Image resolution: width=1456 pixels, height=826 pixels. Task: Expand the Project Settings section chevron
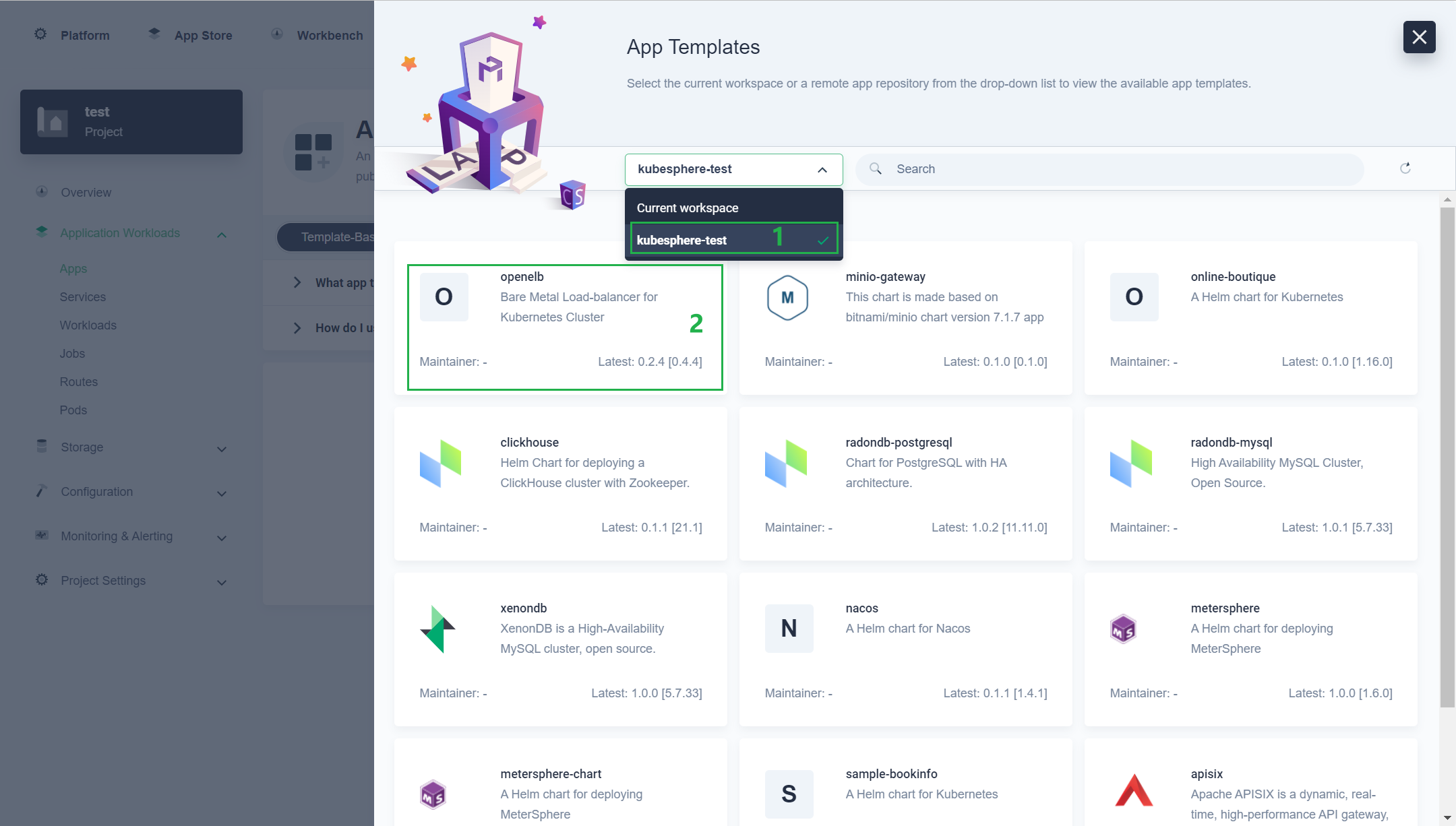tap(222, 582)
